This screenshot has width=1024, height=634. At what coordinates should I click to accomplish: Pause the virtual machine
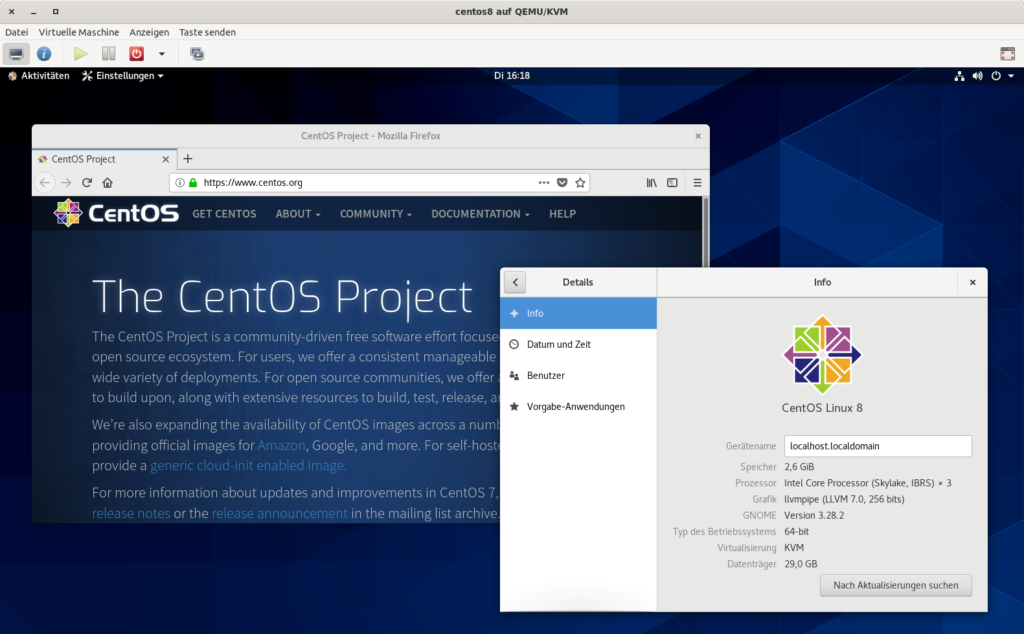tap(109, 54)
